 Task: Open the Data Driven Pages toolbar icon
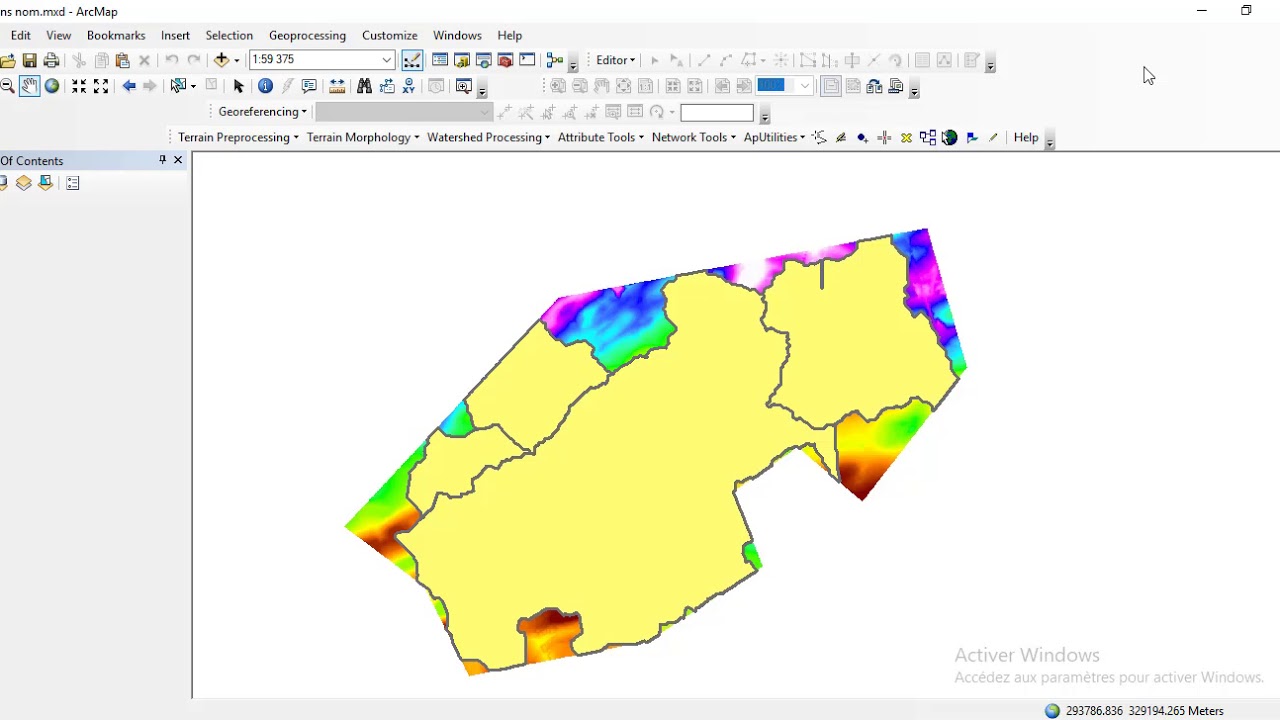(x=896, y=86)
